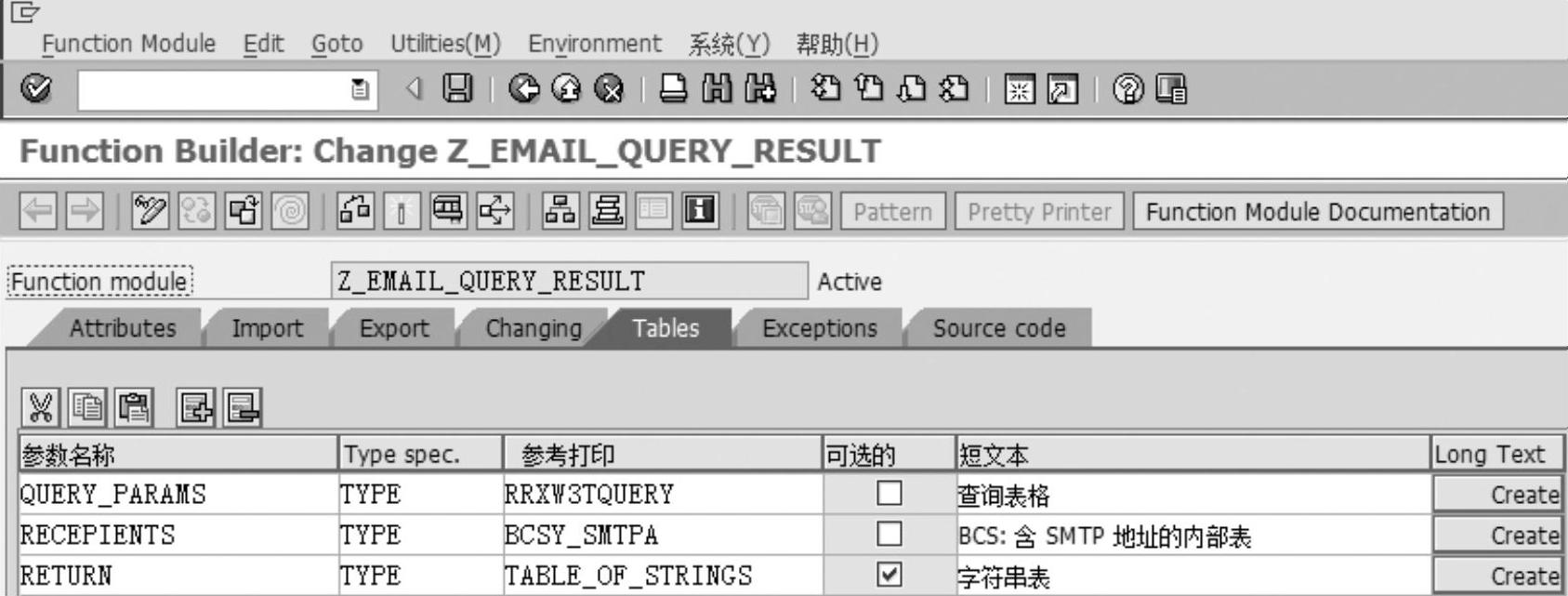This screenshot has width=1568, height=596.
Task: Click the Cancel red X icon
Action: click(609, 89)
